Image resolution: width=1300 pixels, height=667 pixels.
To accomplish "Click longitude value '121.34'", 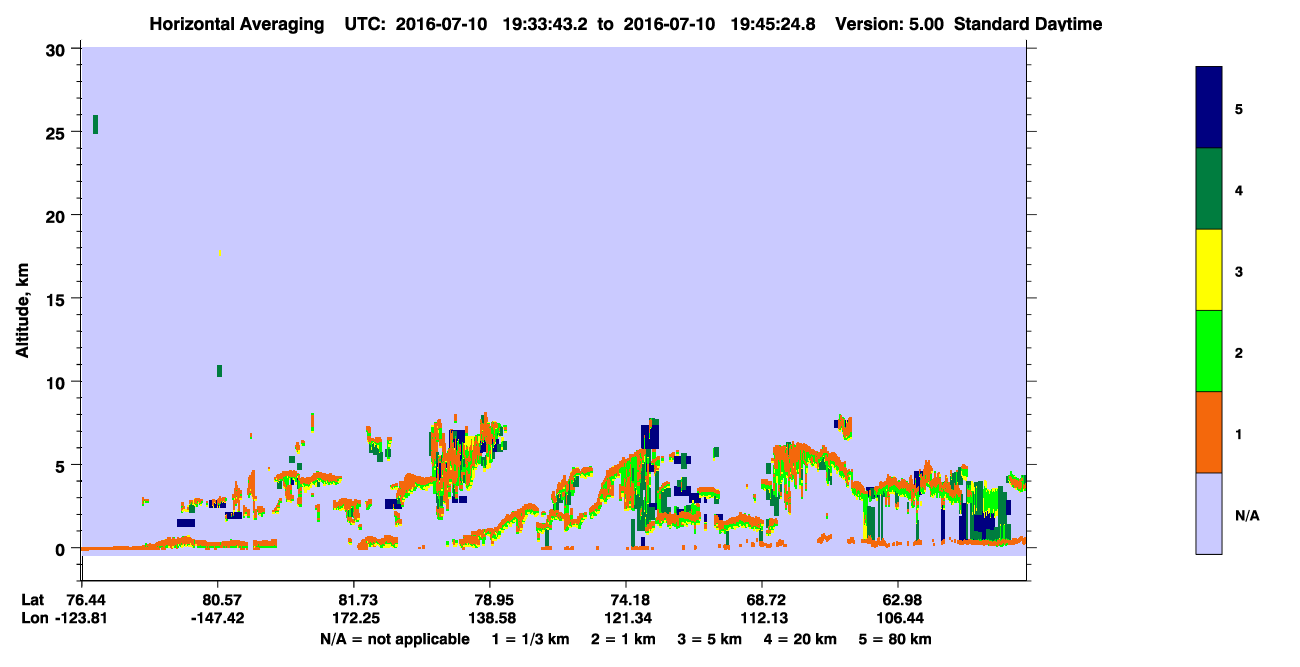I will point(626,618).
